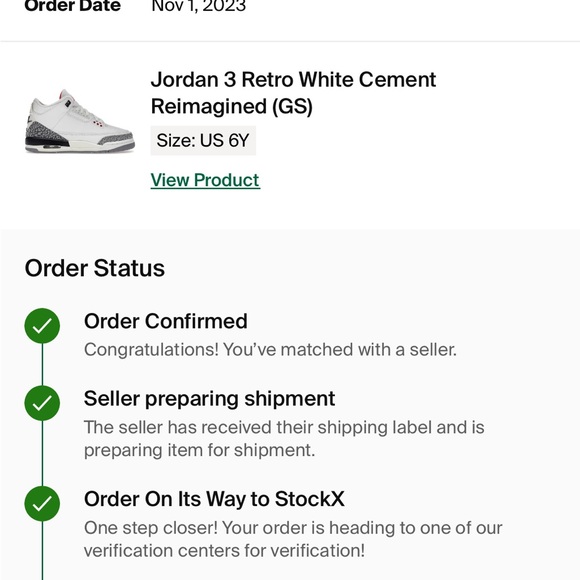Click the Reimagined (GS) product name line

pos(232,107)
